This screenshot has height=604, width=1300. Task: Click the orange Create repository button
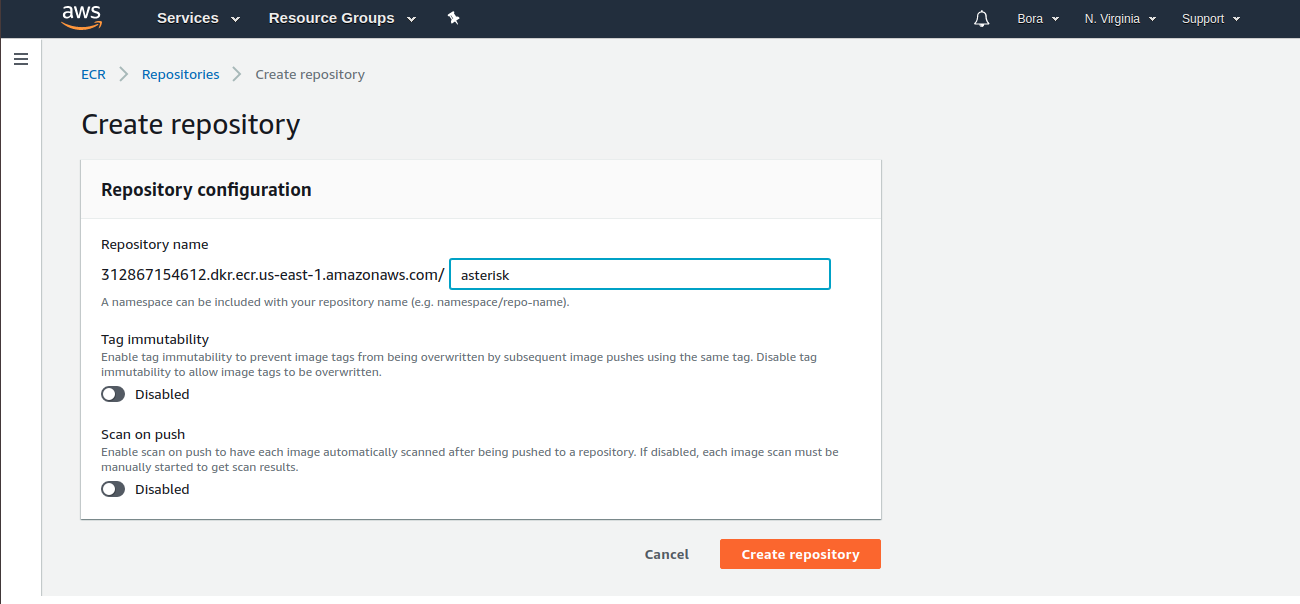pyautogui.click(x=800, y=554)
